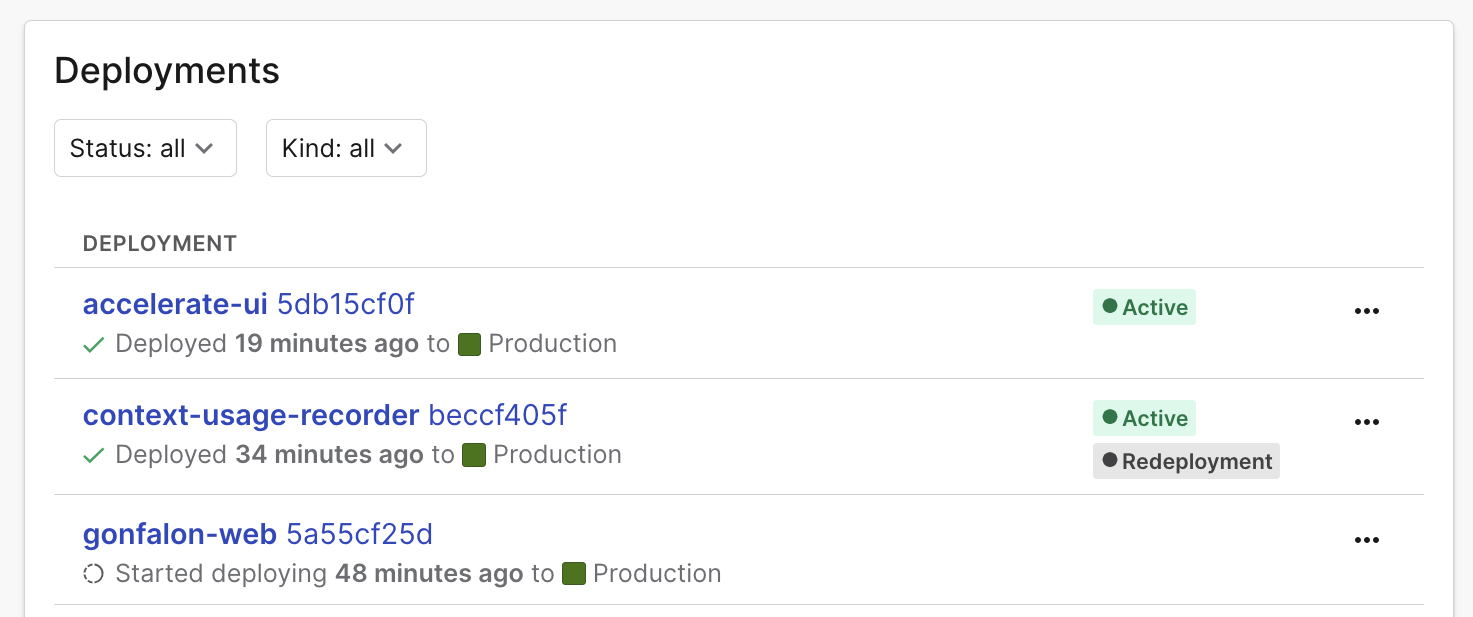Expand the Status: all filter dropdown
The width and height of the screenshot is (1473, 617).
click(145, 149)
